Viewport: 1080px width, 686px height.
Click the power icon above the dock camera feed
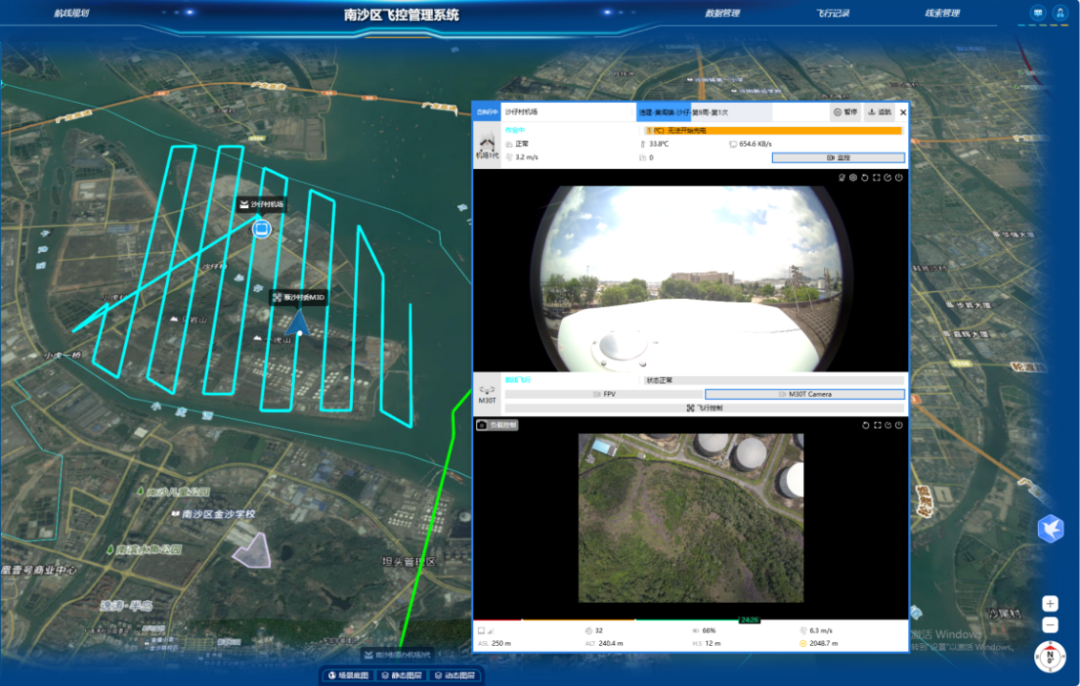coord(899,178)
